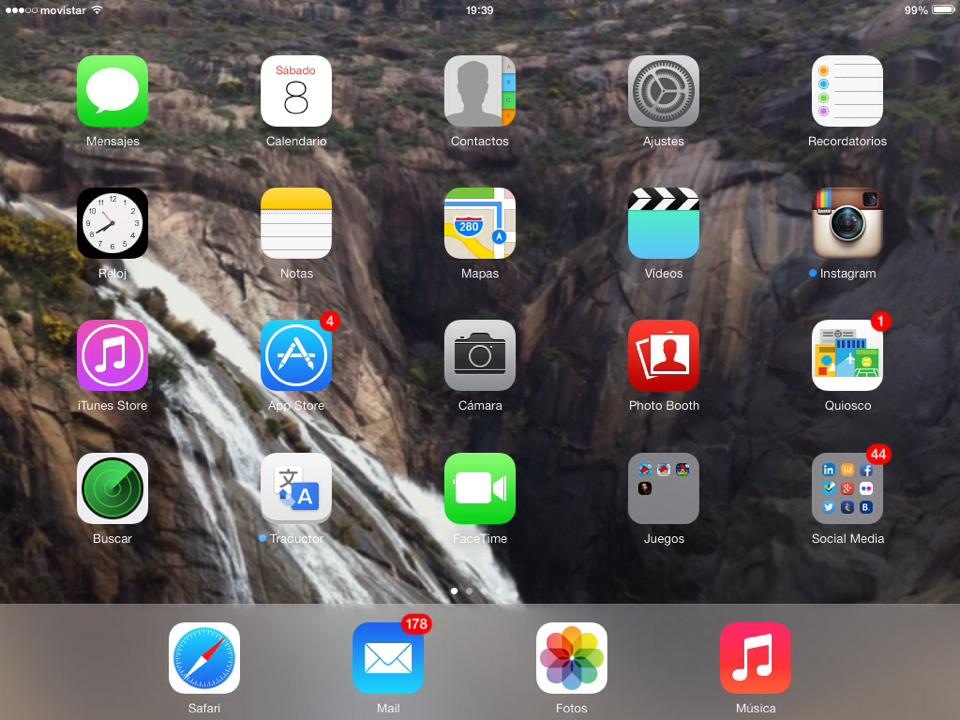Open the Juegos folder
This screenshot has height=720, width=960.
664,489
